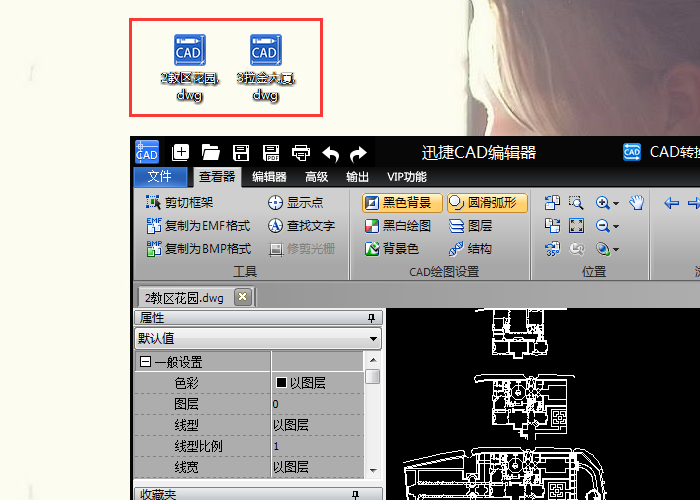
Task: Pin the 收藏夹 favorites panel
Action: click(x=355, y=495)
